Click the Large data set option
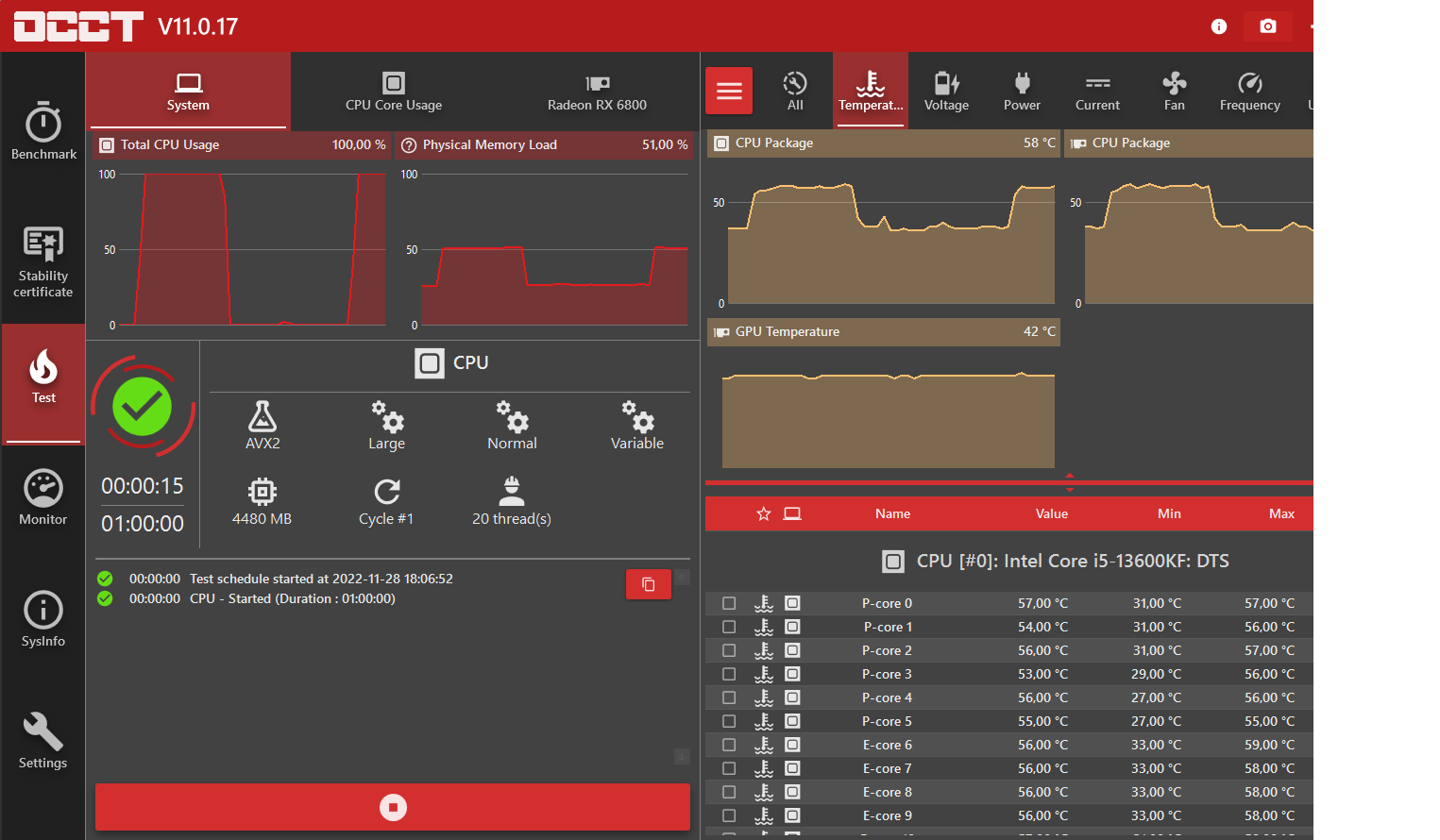Image resolution: width=1440 pixels, height=840 pixels. (x=386, y=425)
